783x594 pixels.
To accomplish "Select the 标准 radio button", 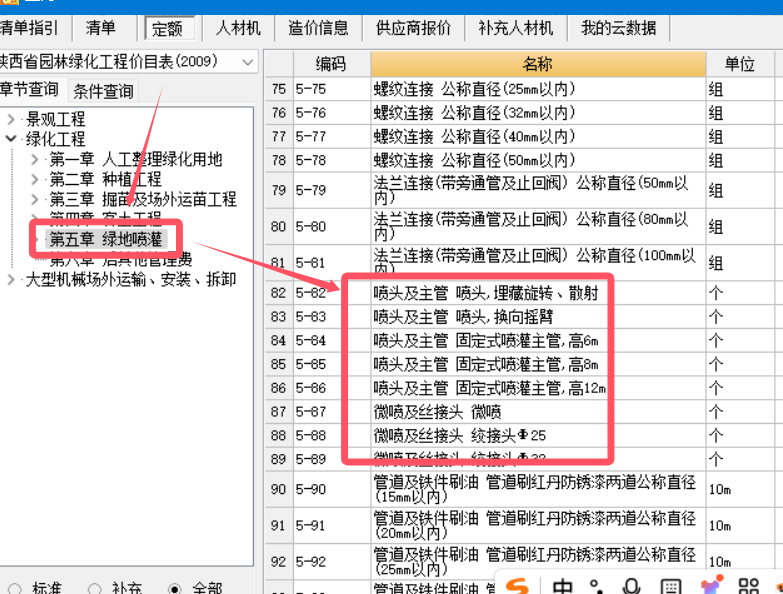I will point(15,589).
